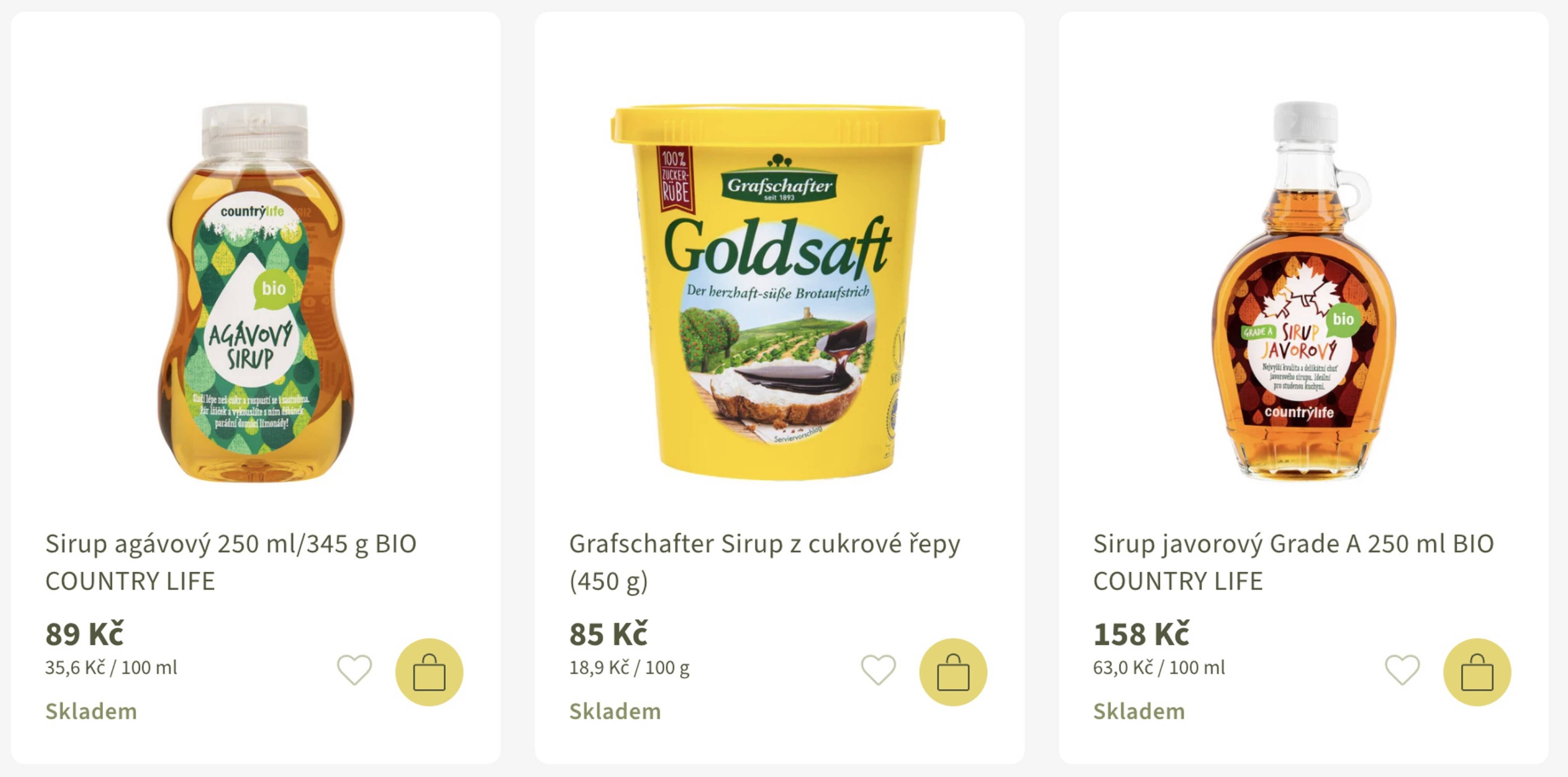1568x777 pixels.
Task: Click Skladem status under maple syrup
Action: click(x=1139, y=711)
